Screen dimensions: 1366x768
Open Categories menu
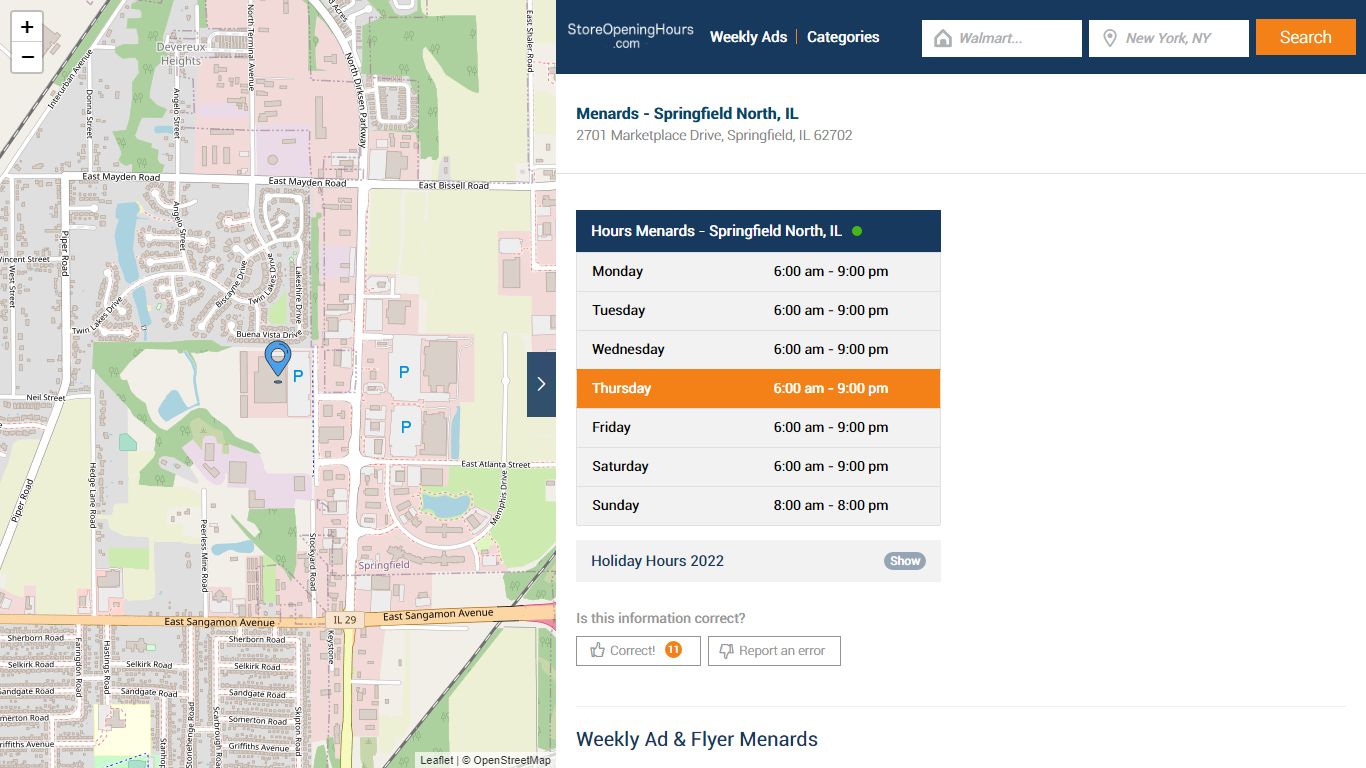(x=843, y=37)
